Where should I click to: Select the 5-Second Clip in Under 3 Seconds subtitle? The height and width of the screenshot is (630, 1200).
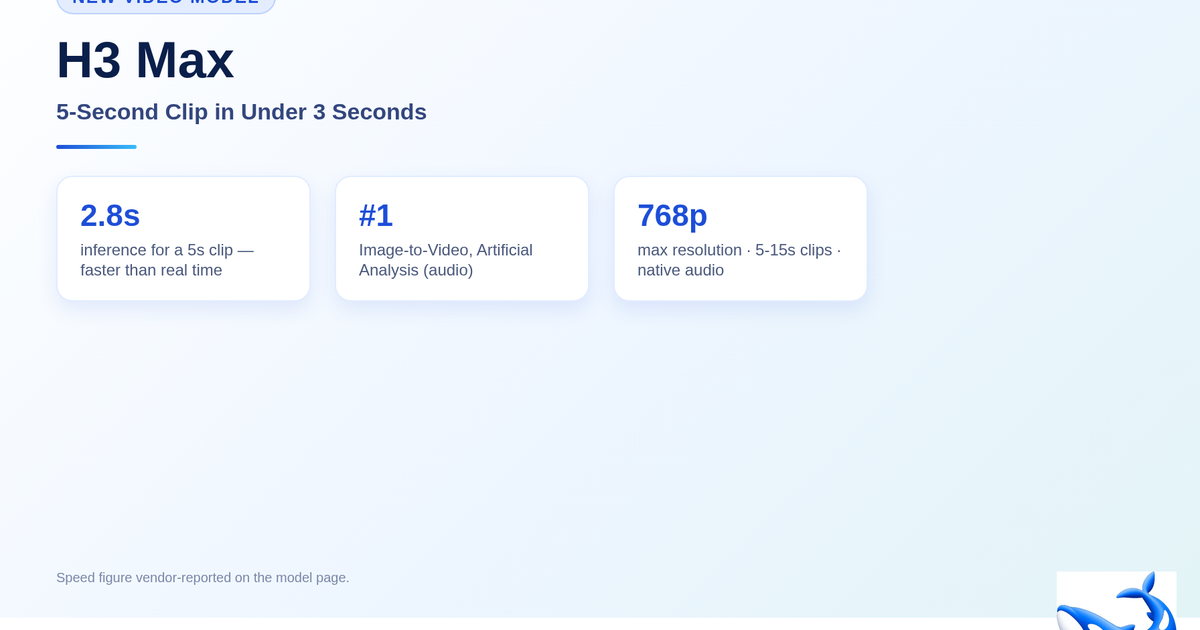(241, 112)
